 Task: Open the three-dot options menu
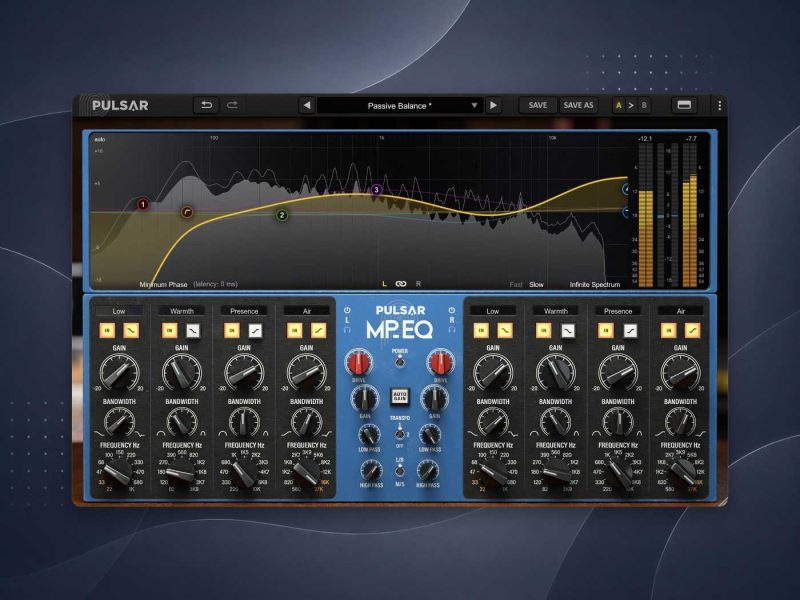pyautogui.click(x=719, y=106)
